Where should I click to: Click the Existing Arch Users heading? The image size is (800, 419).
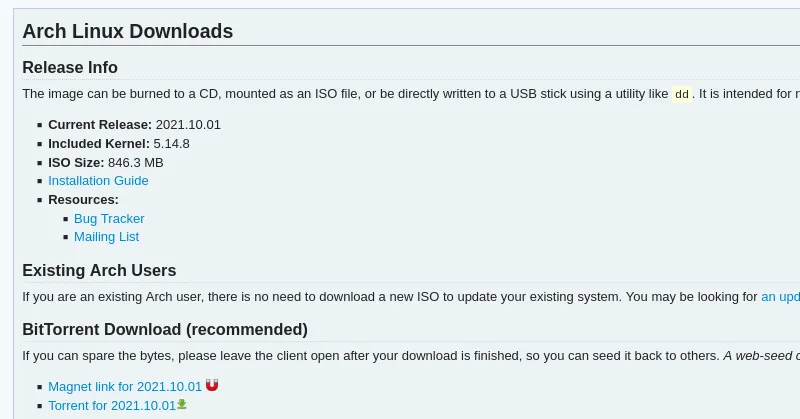click(x=99, y=270)
